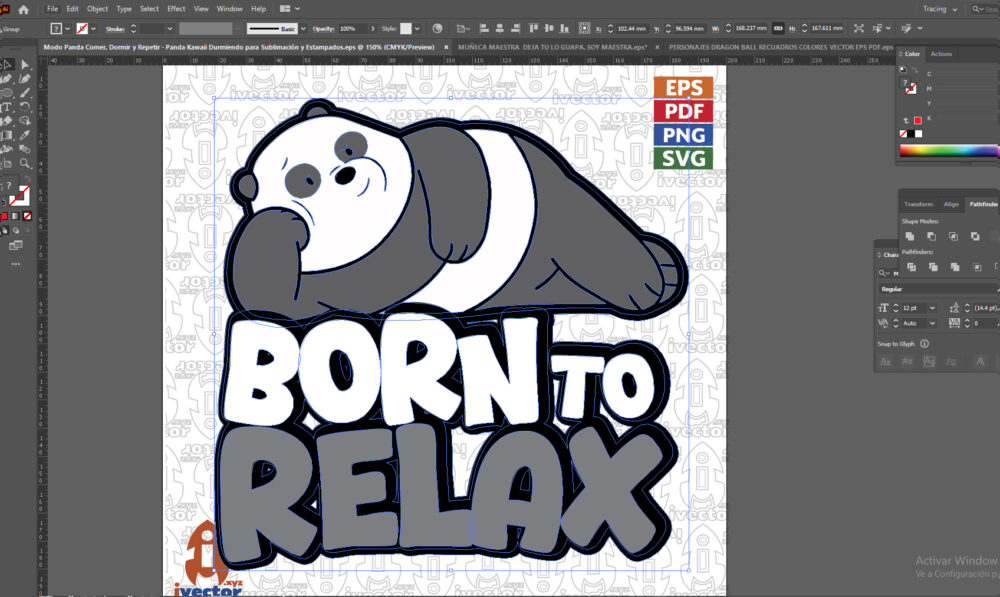This screenshot has height=597, width=1000.
Task: Click red last-color swatch in Color panel
Action: click(918, 121)
